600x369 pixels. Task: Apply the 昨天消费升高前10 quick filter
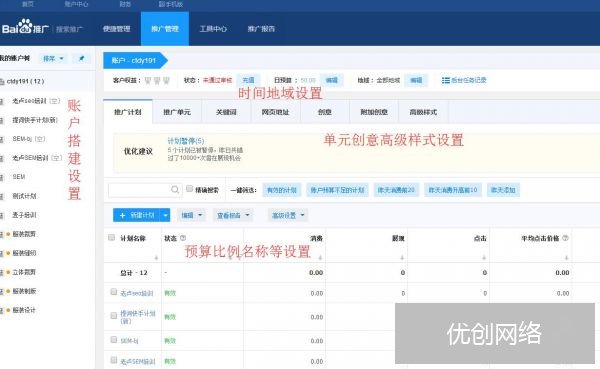click(x=453, y=190)
